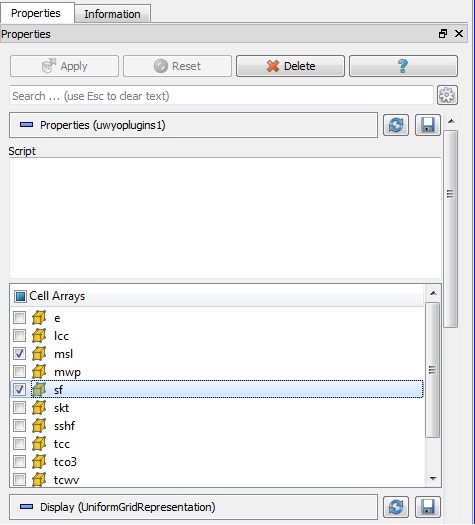The image size is (475, 525).
Task: Toggle all arrays via Cell Arrays header checkbox
Action: (20, 296)
